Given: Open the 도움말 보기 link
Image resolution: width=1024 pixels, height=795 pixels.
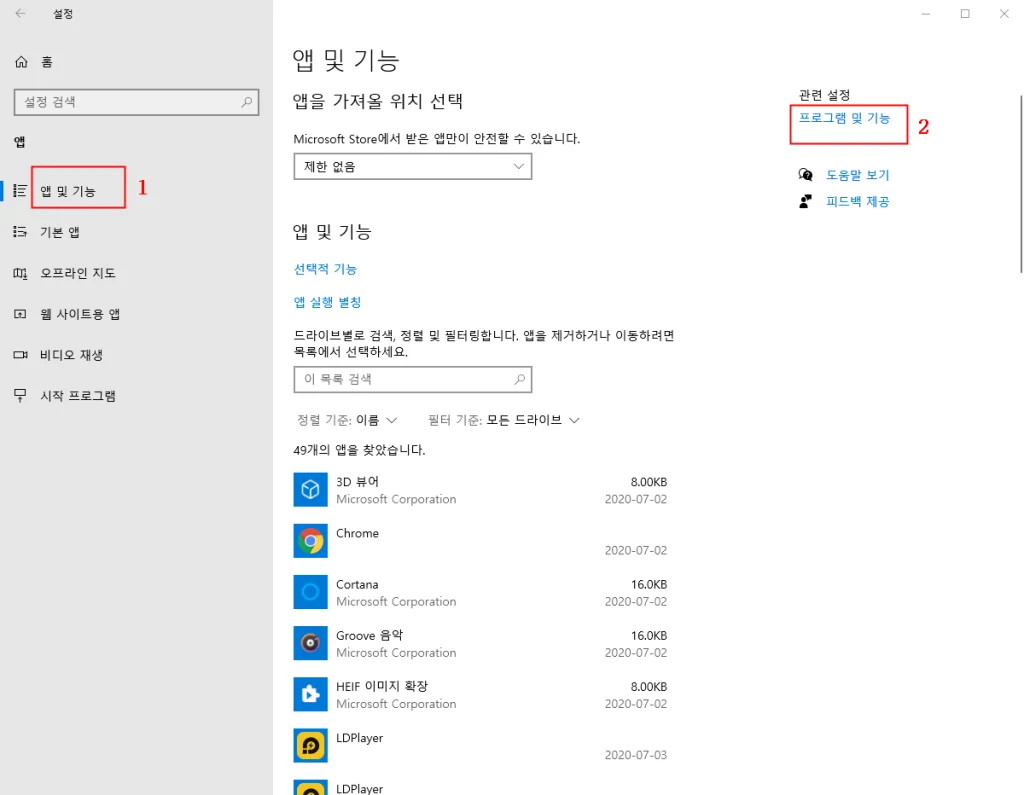Looking at the screenshot, I should pos(857,175).
